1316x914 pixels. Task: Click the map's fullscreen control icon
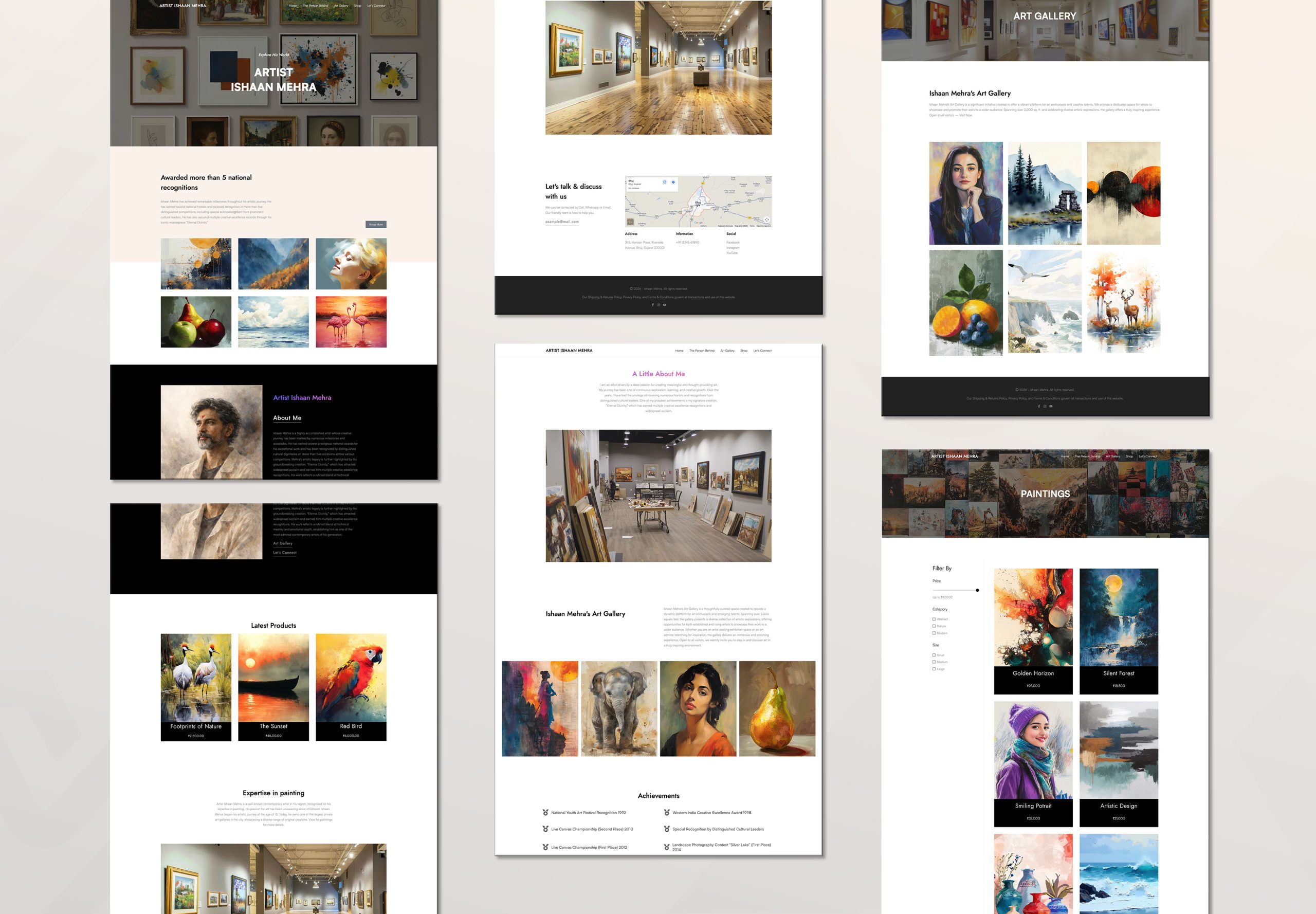click(766, 220)
